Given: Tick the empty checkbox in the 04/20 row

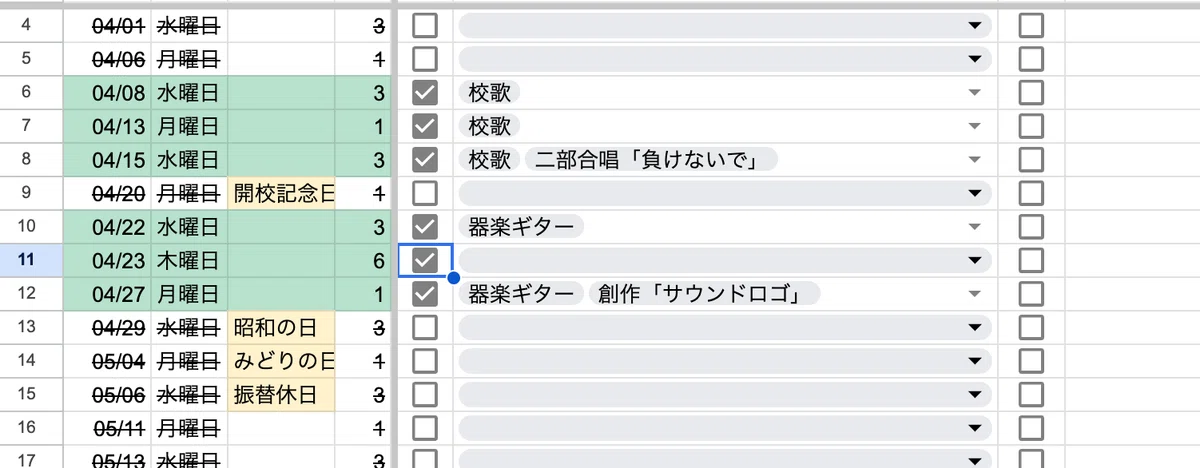Looking at the screenshot, I should (425, 193).
